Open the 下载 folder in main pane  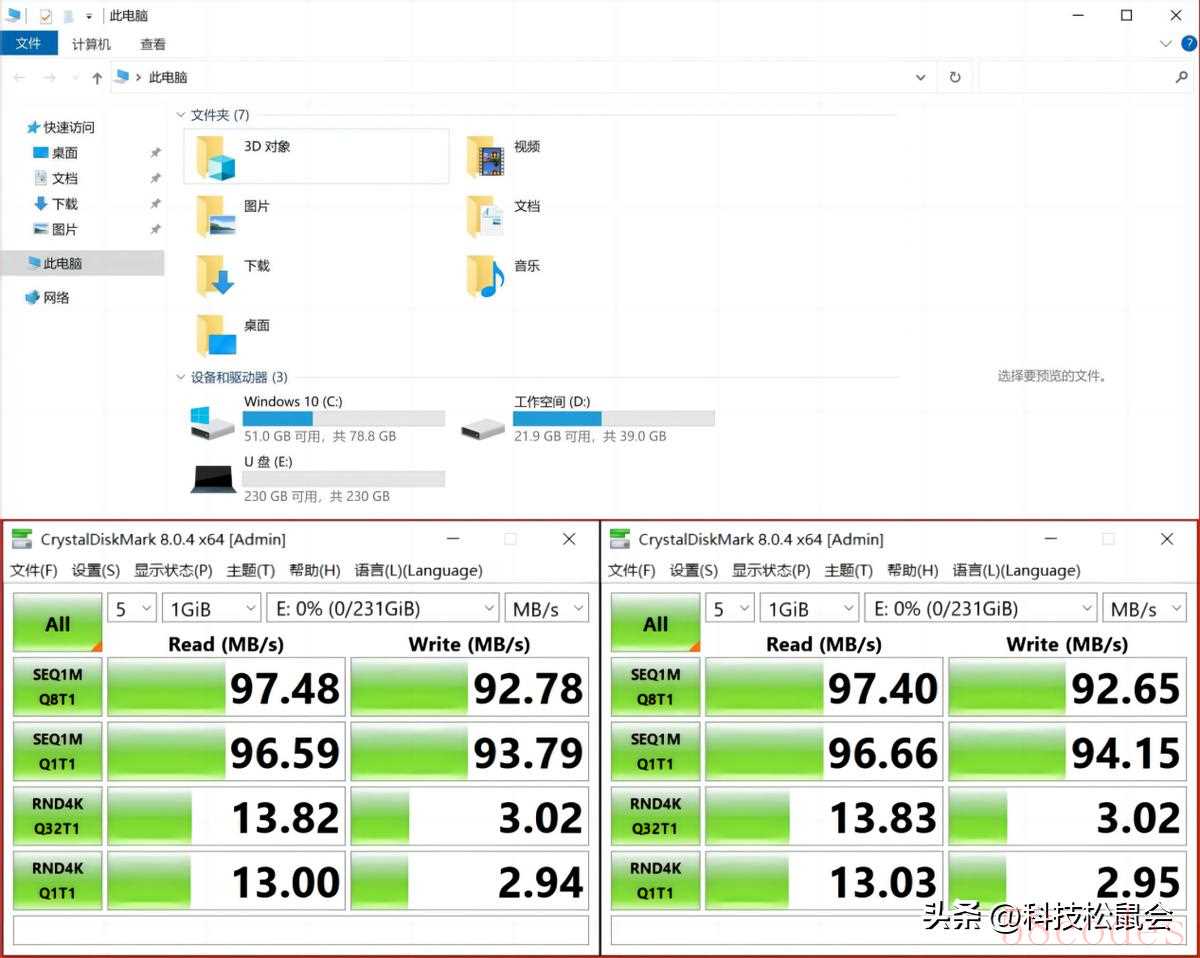coord(233,275)
